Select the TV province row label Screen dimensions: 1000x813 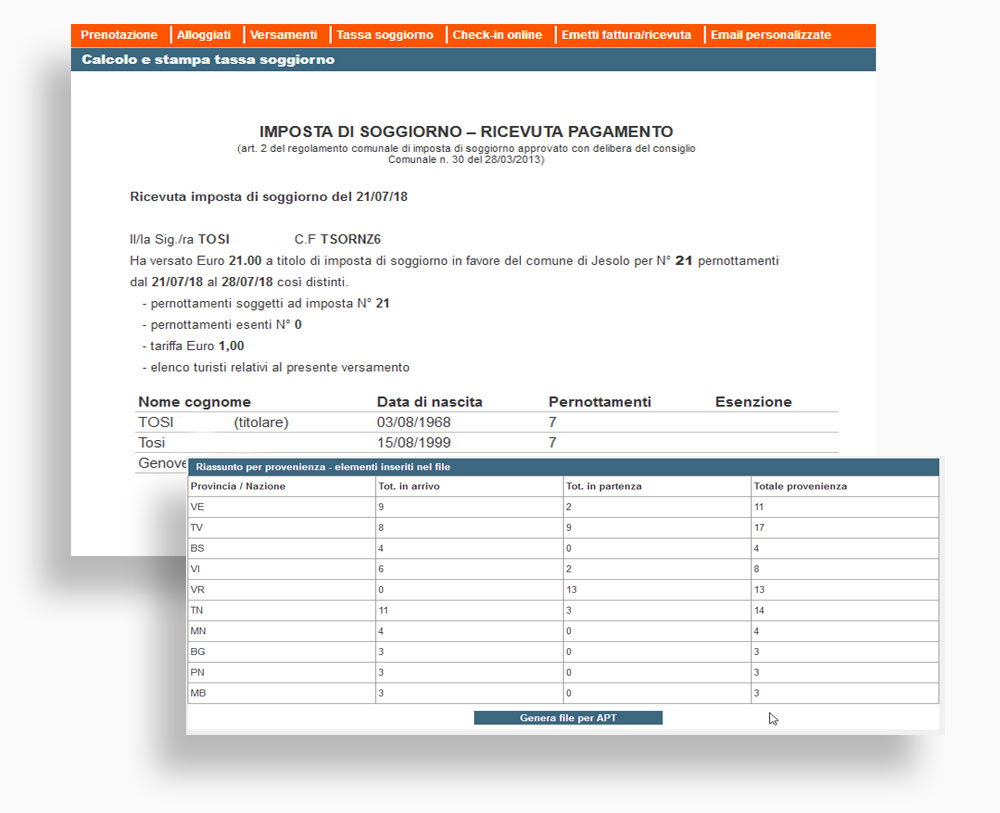click(x=196, y=528)
